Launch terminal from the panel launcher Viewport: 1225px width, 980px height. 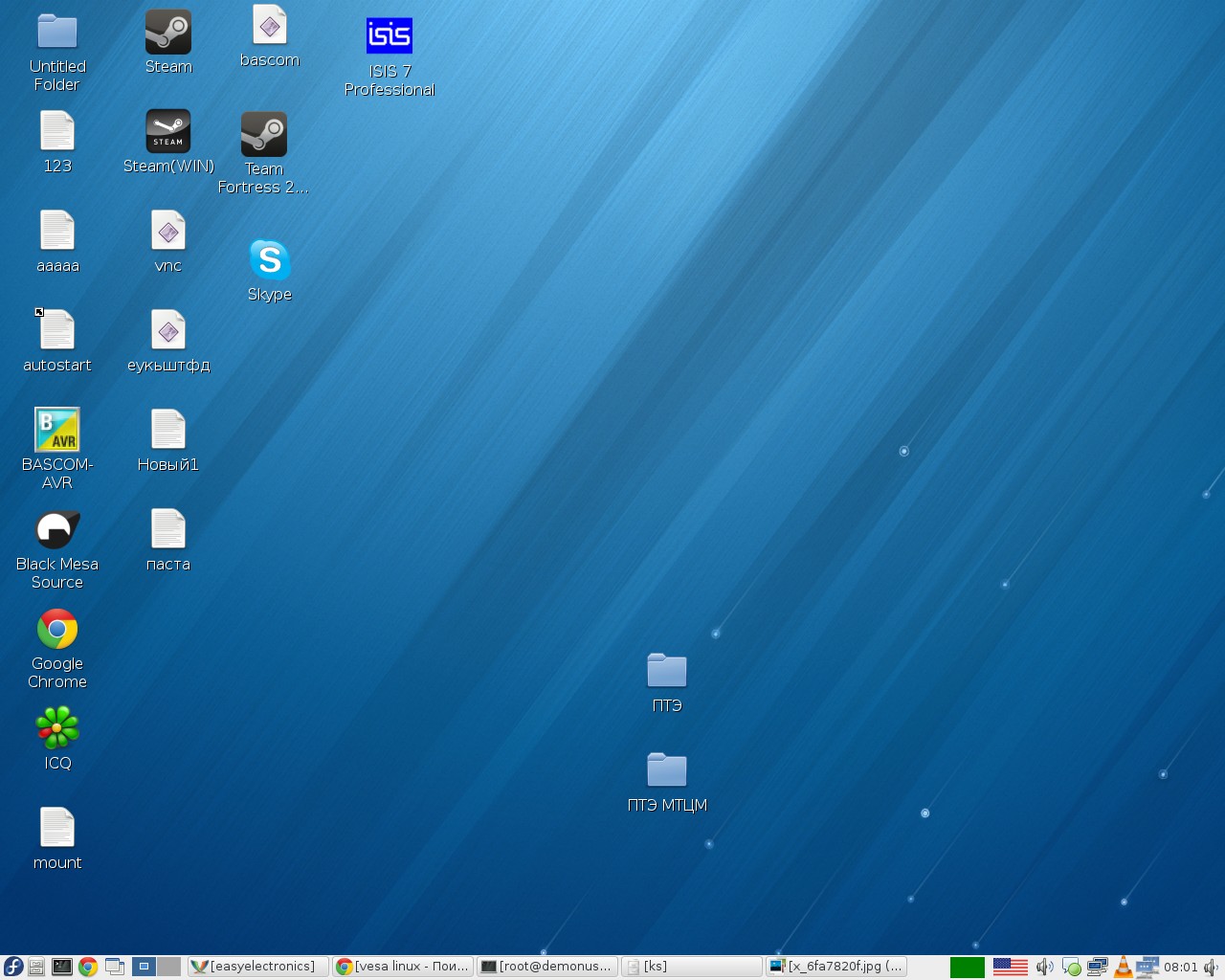tap(62, 967)
